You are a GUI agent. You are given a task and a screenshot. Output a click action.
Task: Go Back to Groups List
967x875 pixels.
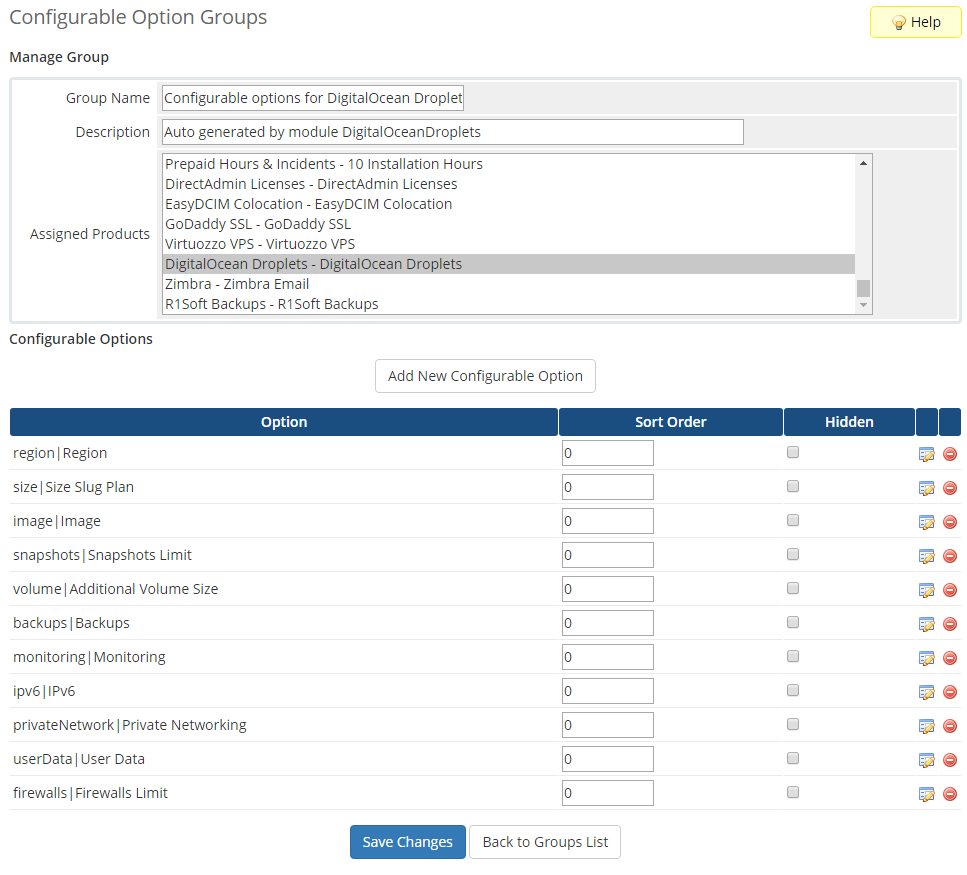545,842
